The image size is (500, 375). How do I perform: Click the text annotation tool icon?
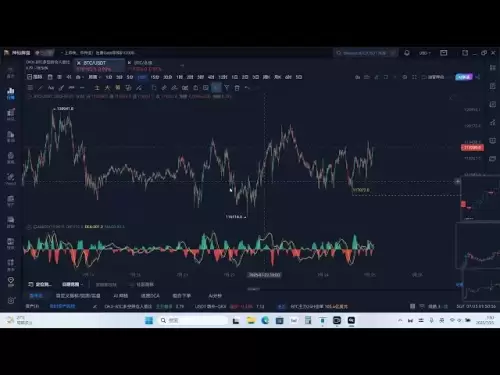[x=51, y=88]
